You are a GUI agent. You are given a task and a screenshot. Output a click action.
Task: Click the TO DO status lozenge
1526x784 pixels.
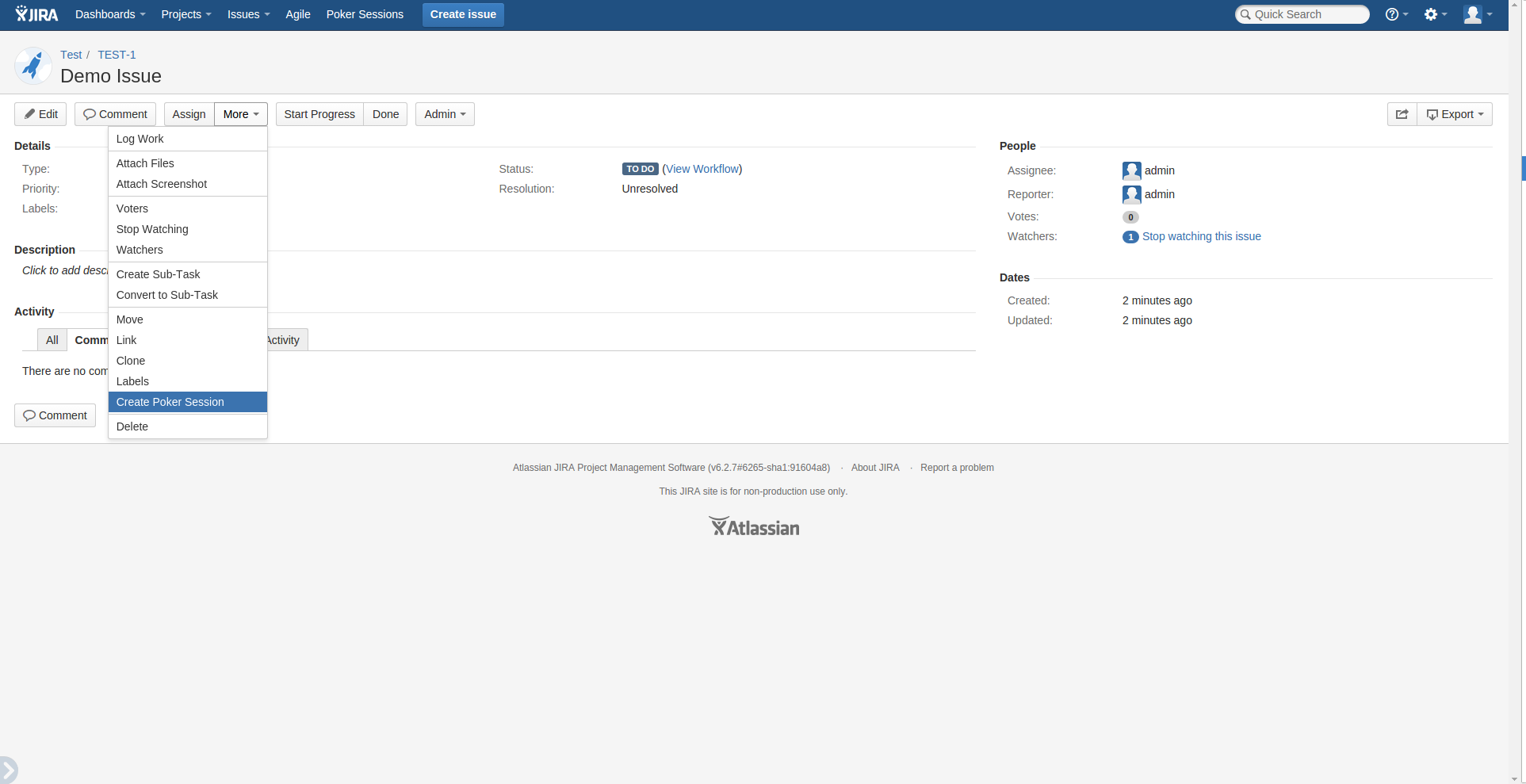(x=641, y=169)
